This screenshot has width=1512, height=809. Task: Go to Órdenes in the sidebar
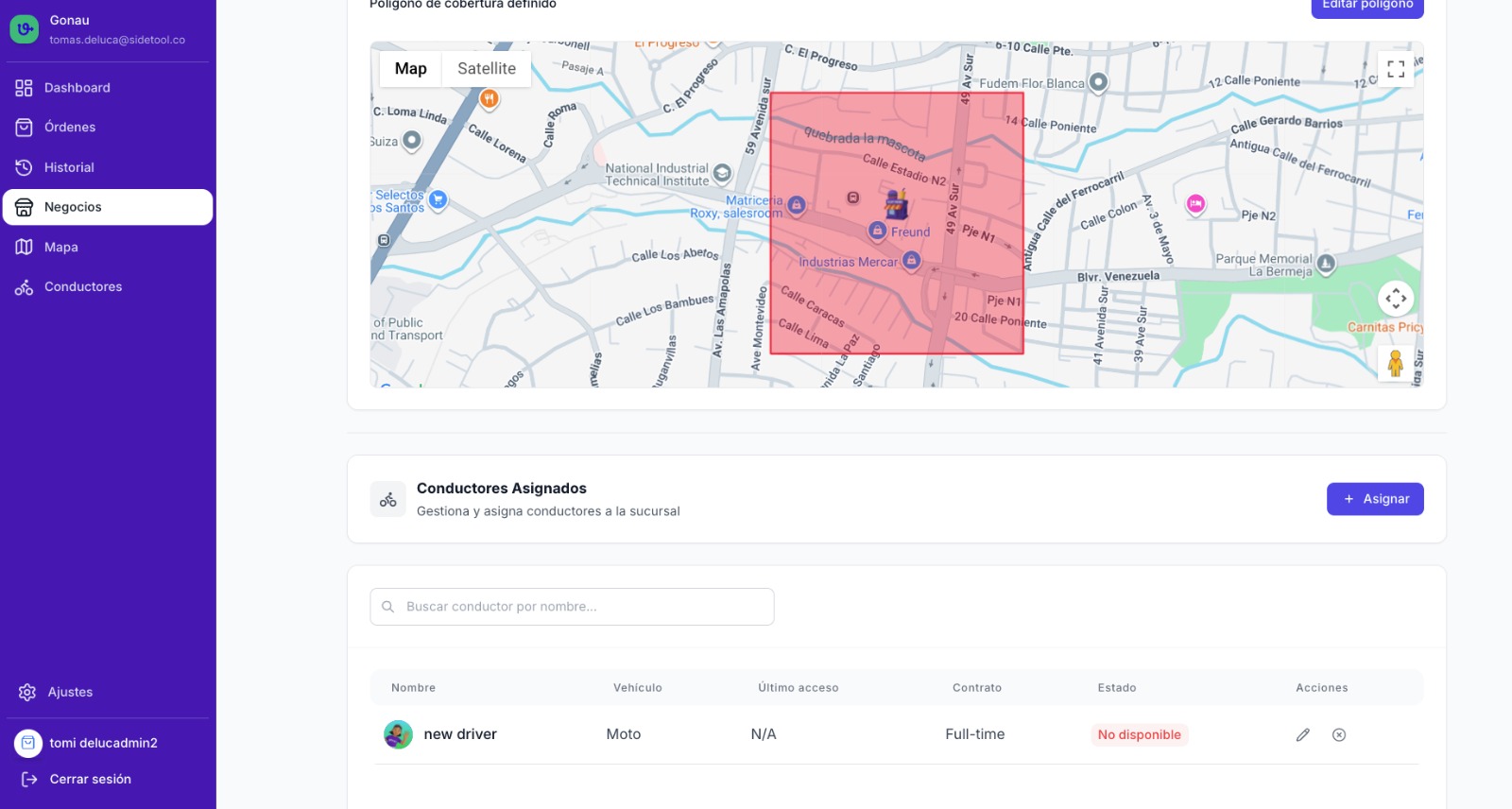(108, 128)
